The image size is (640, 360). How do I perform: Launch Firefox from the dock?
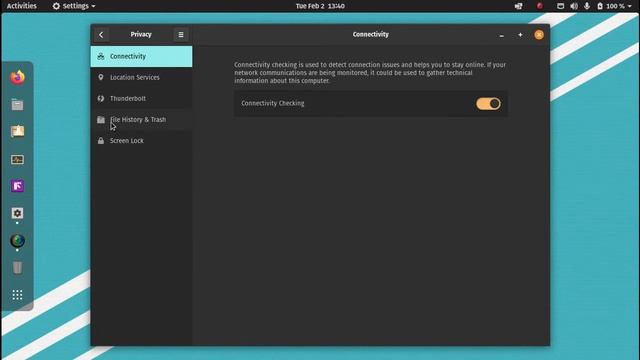click(x=17, y=78)
